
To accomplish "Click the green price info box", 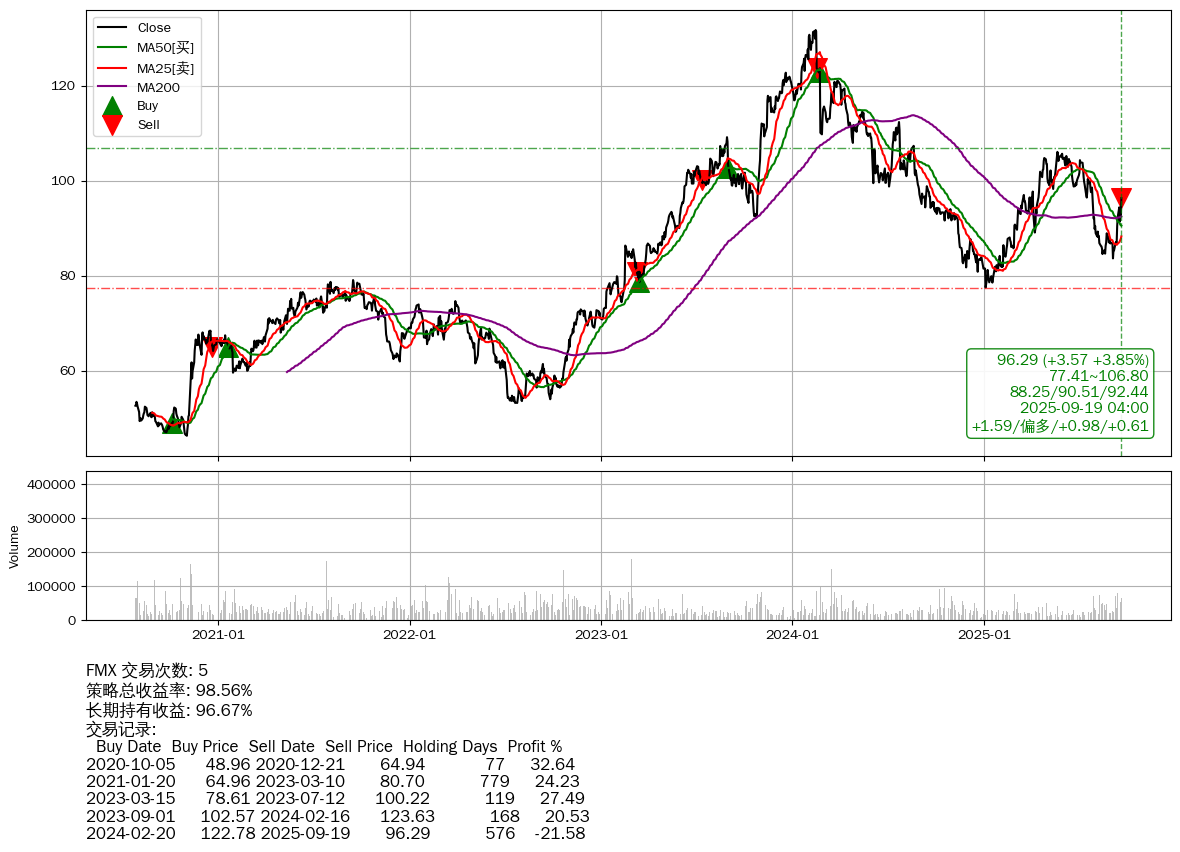I will pos(1060,393).
